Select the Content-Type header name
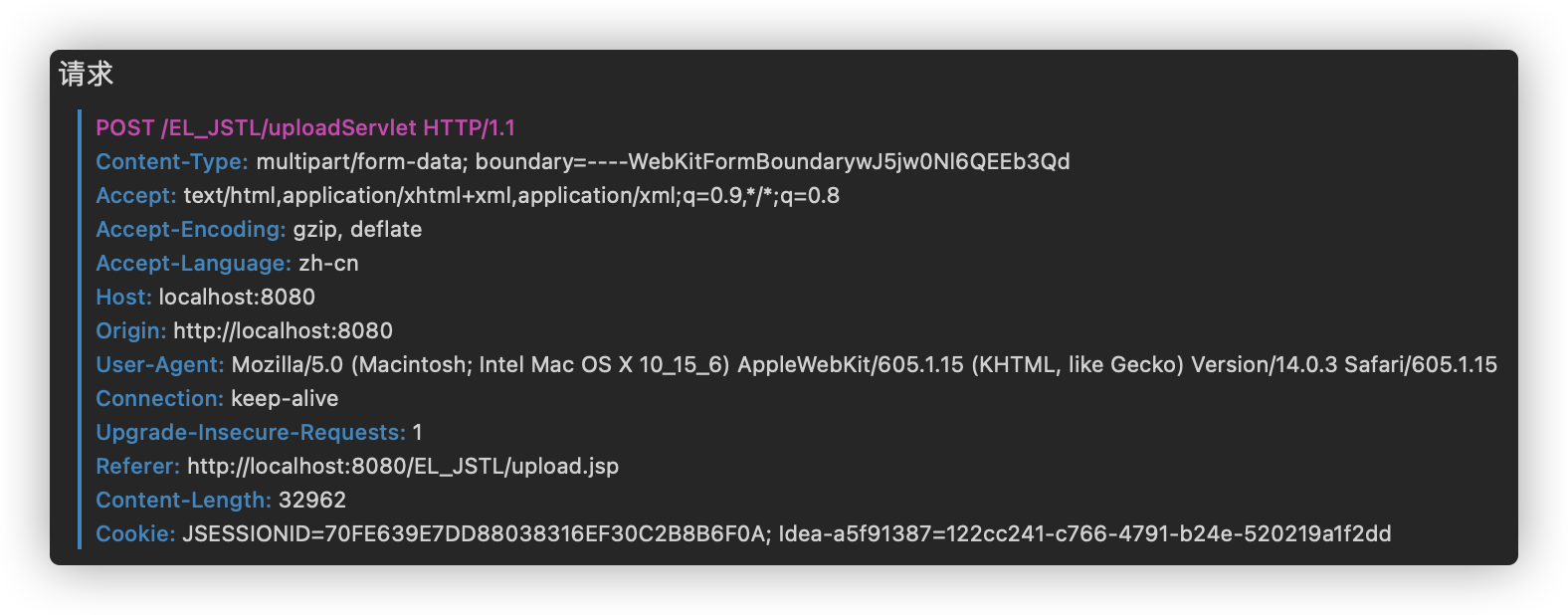1568x615 pixels. coord(171,162)
